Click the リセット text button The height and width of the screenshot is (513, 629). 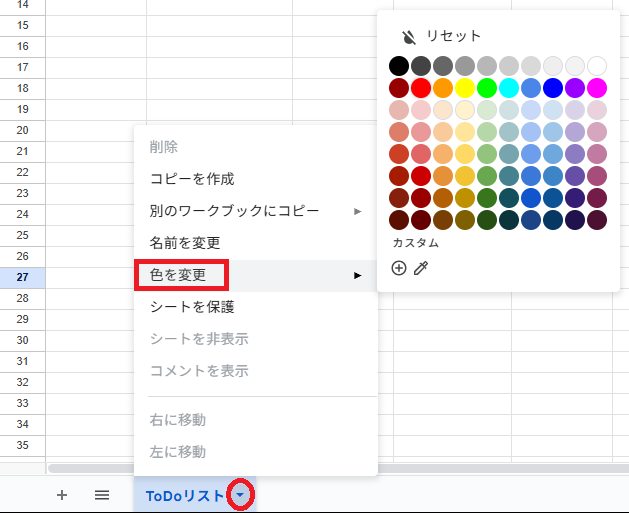click(x=454, y=36)
